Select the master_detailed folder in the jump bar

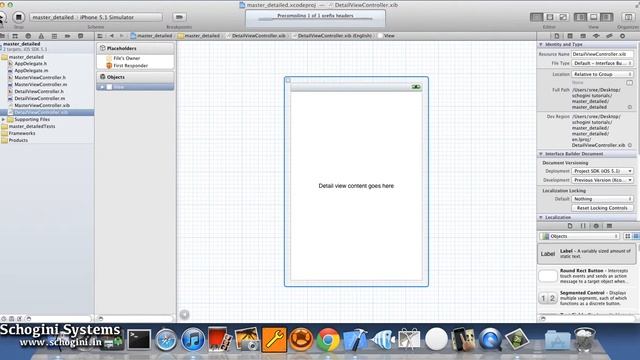click(x=199, y=36)
